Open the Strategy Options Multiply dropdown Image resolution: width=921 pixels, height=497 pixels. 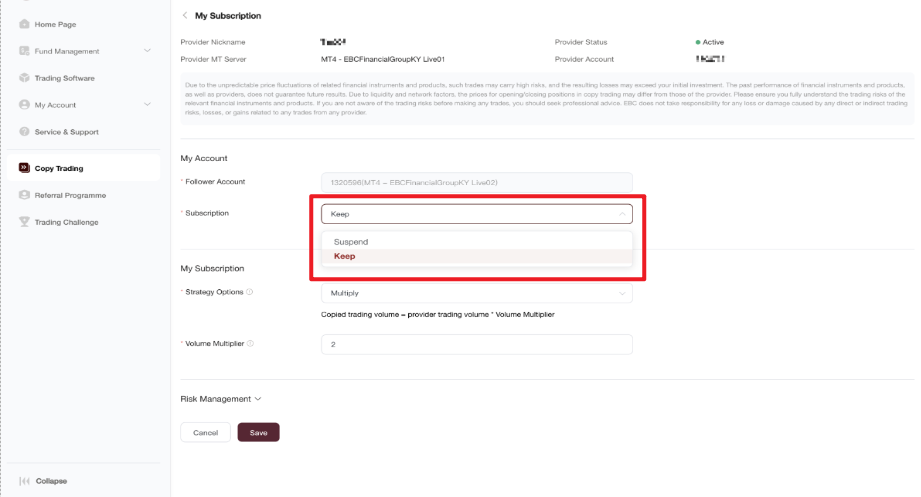[x=476, y=293]
